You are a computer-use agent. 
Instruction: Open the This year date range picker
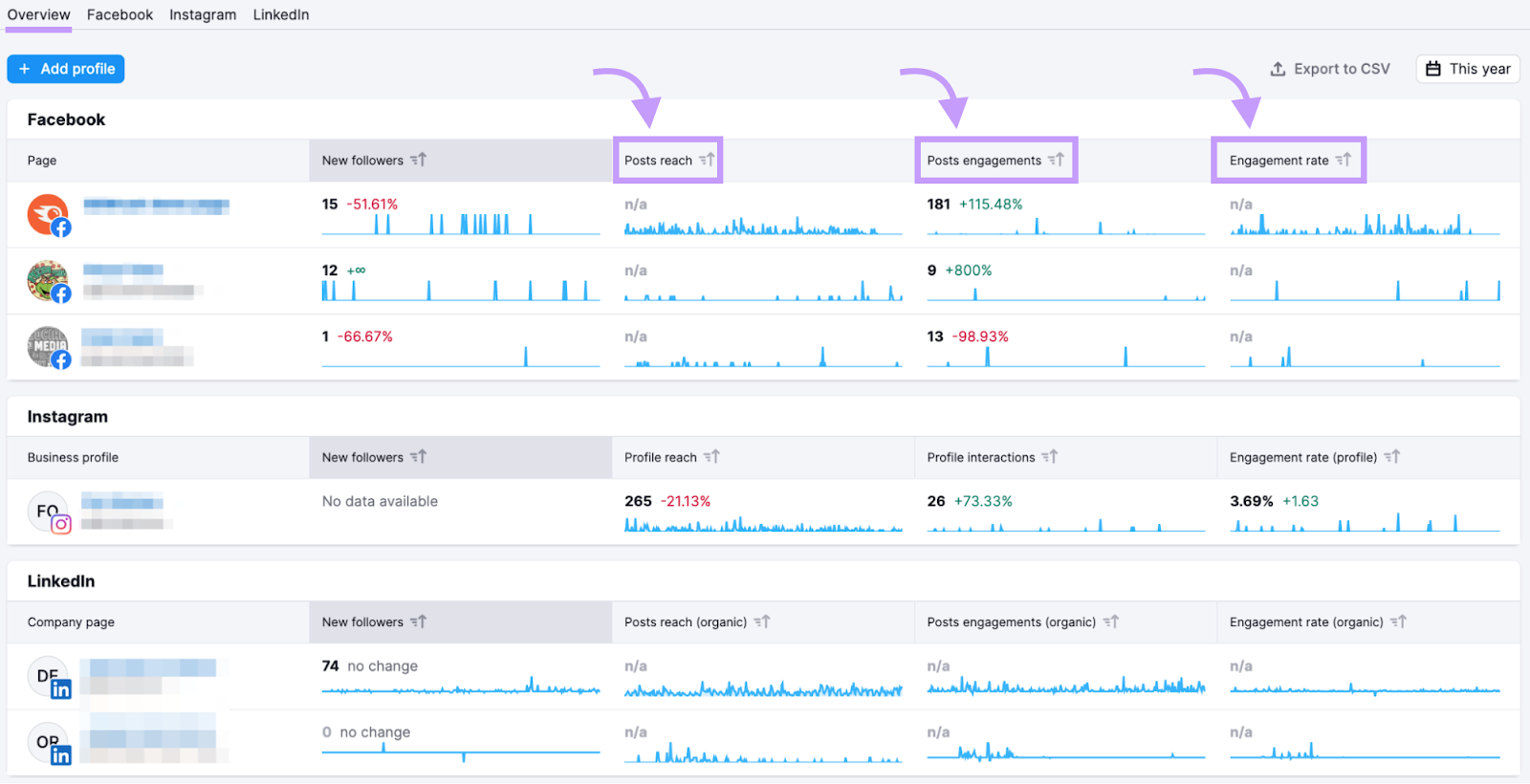[x=1468, y=69]
